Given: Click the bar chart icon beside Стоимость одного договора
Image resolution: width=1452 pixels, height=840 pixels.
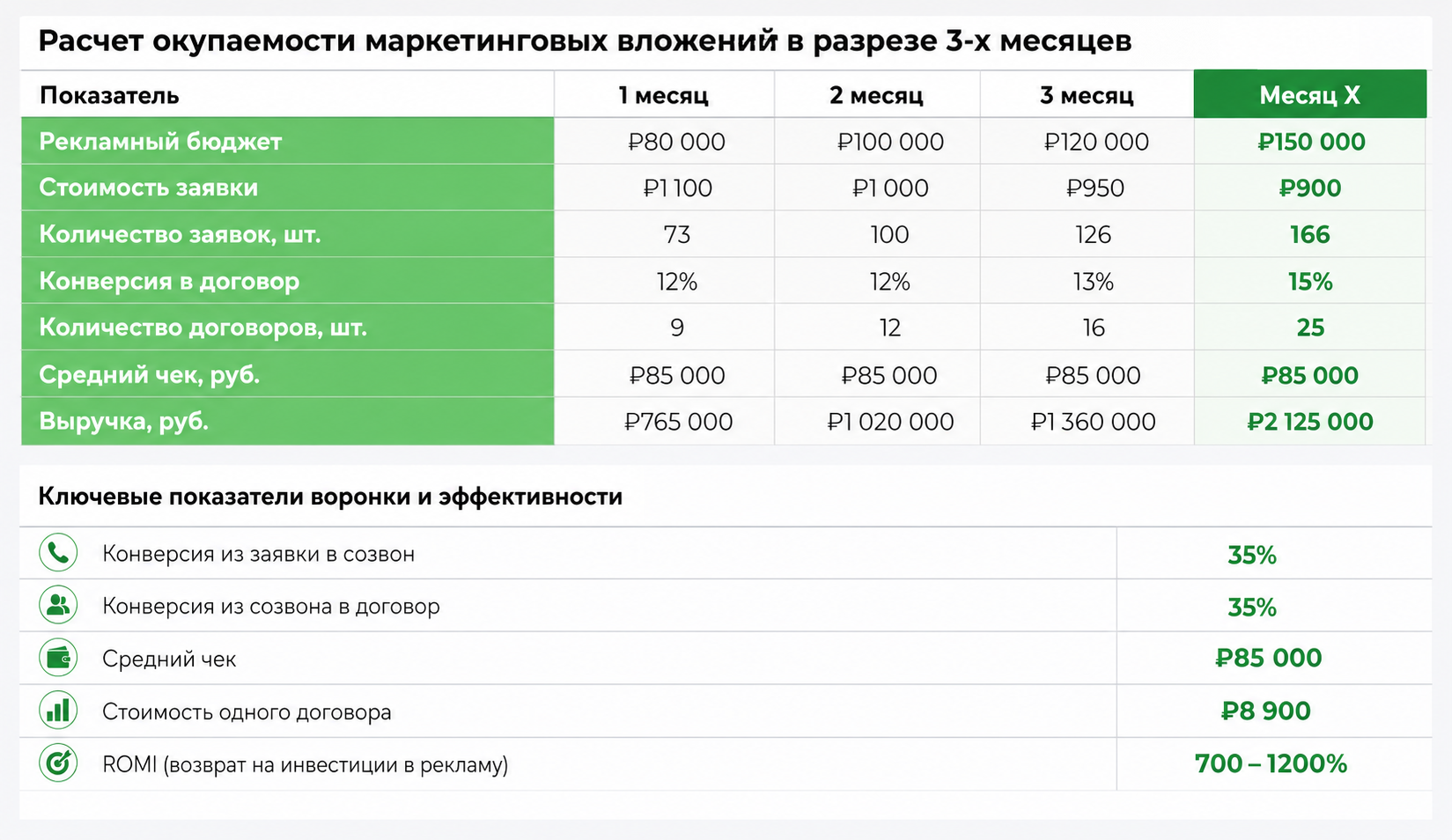Looking at the screenshot, I should pyautogui.click(x=58, y=711).
